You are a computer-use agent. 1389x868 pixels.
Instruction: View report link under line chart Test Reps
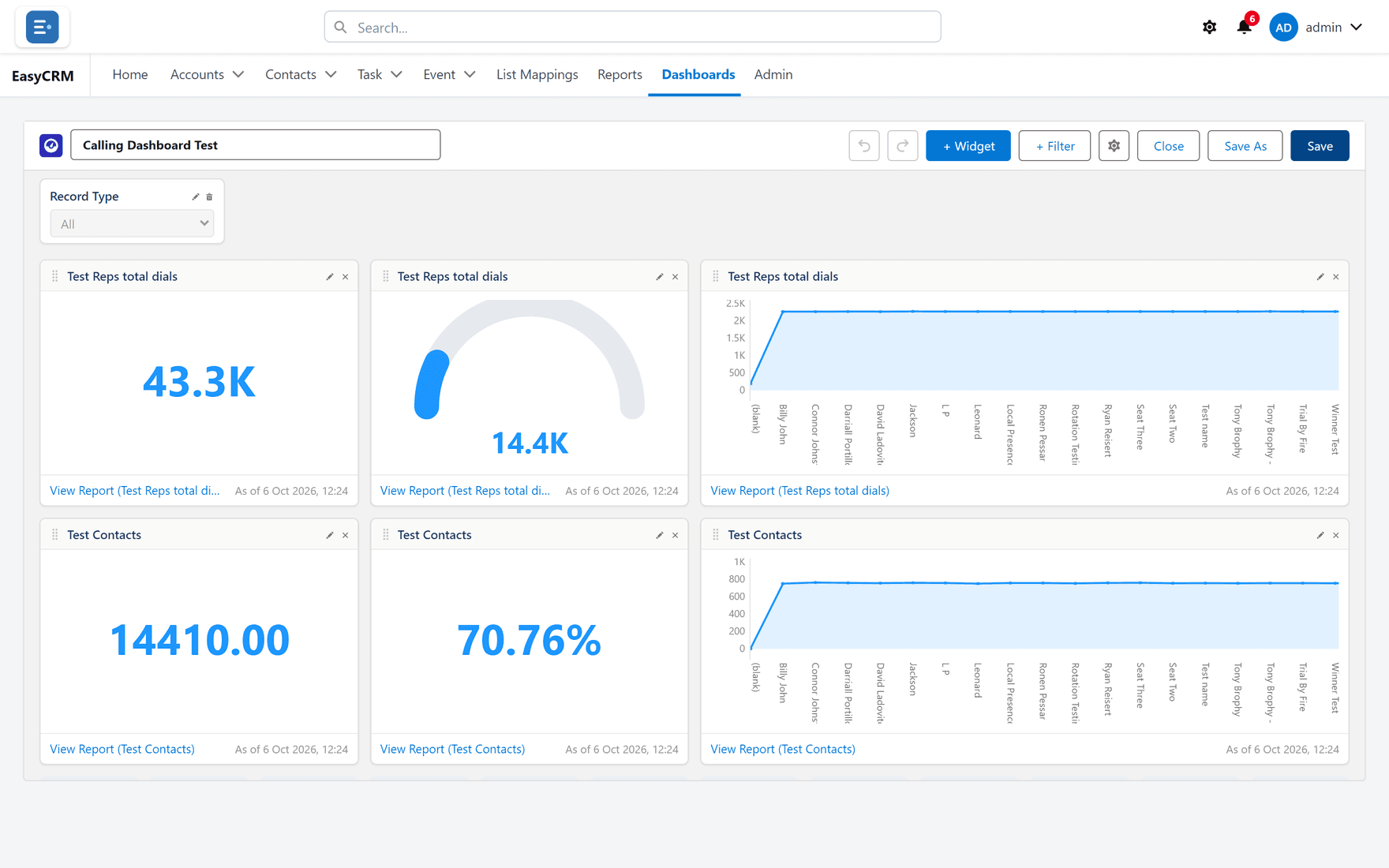point(799,491)
